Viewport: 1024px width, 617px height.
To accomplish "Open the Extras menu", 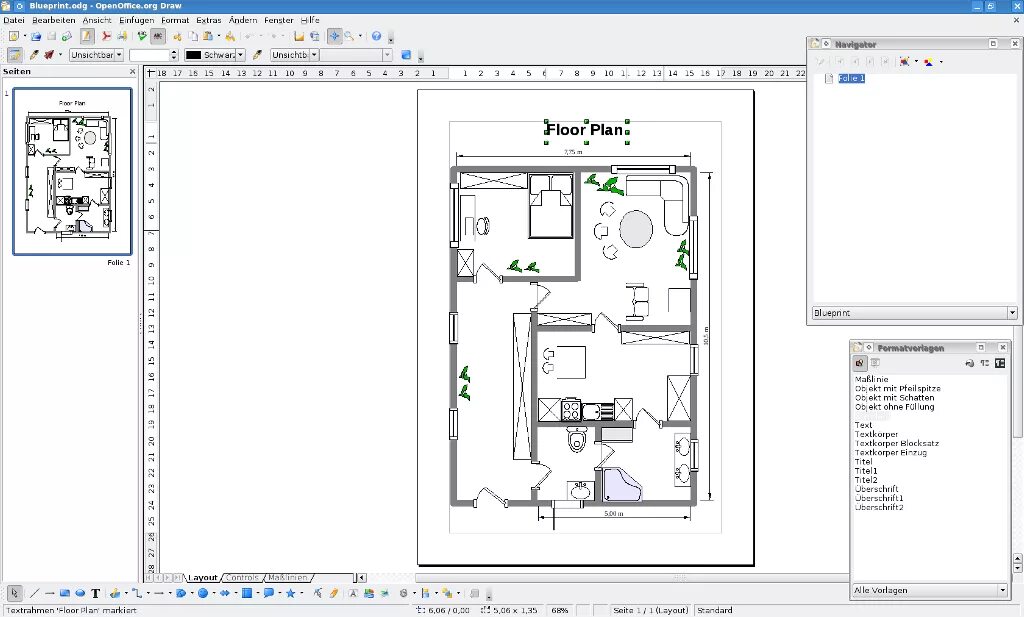I will click(208, 20).
